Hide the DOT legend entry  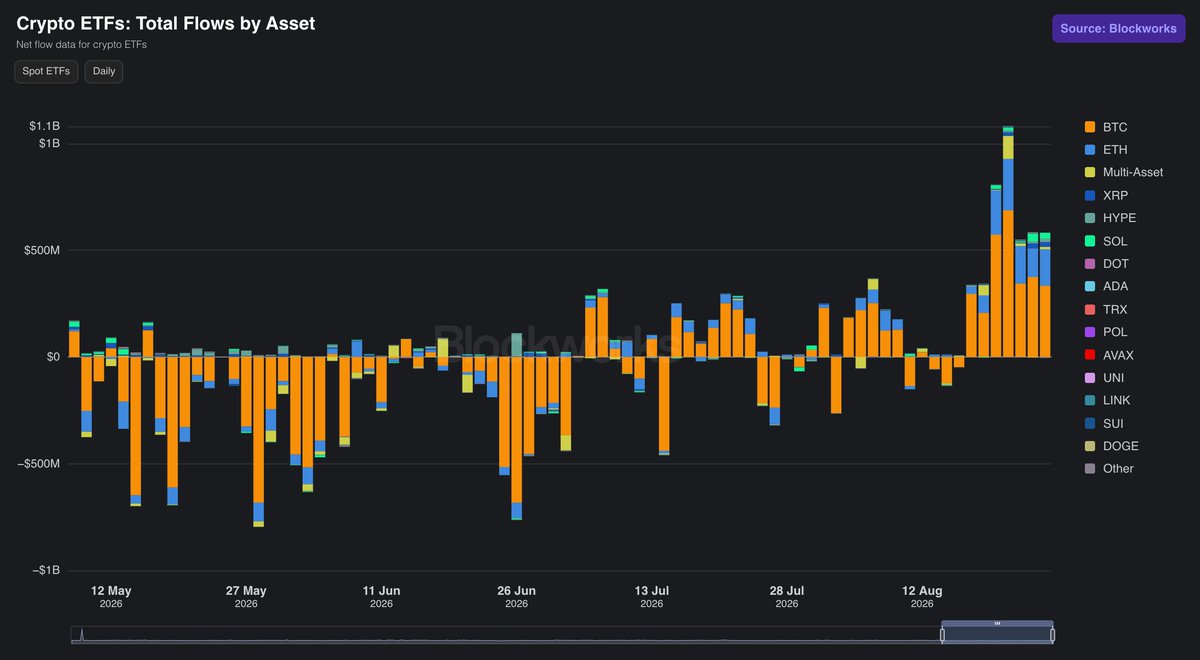pyautogui.click(x=1106, y=264)
